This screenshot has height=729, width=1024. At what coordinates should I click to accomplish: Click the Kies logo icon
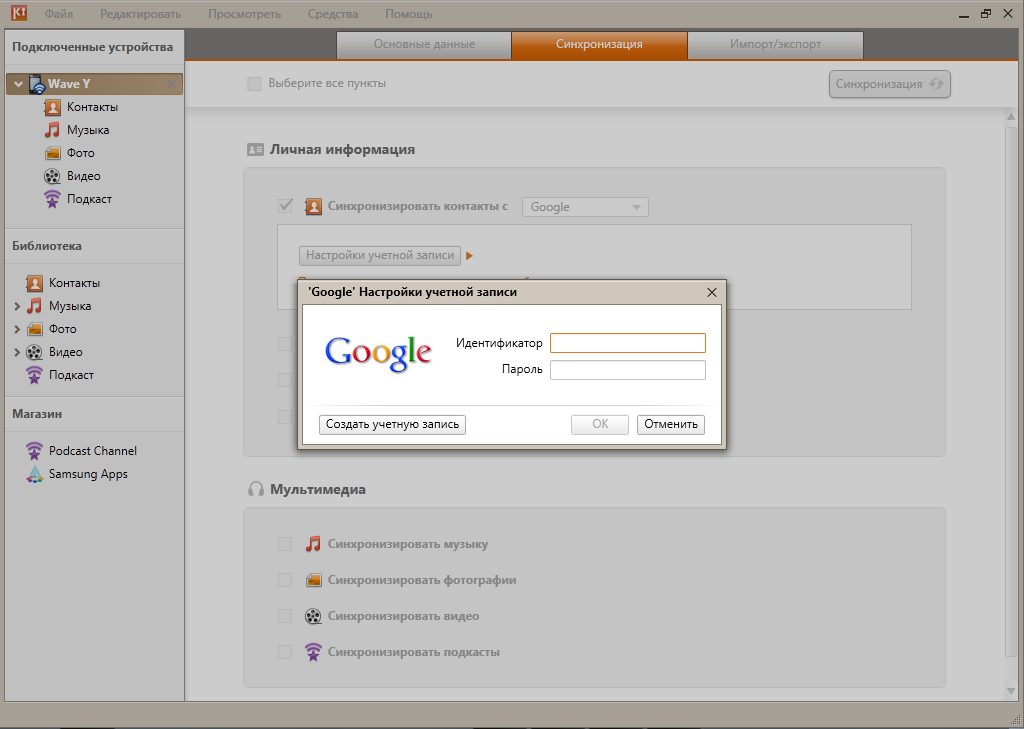click(19, 12)
